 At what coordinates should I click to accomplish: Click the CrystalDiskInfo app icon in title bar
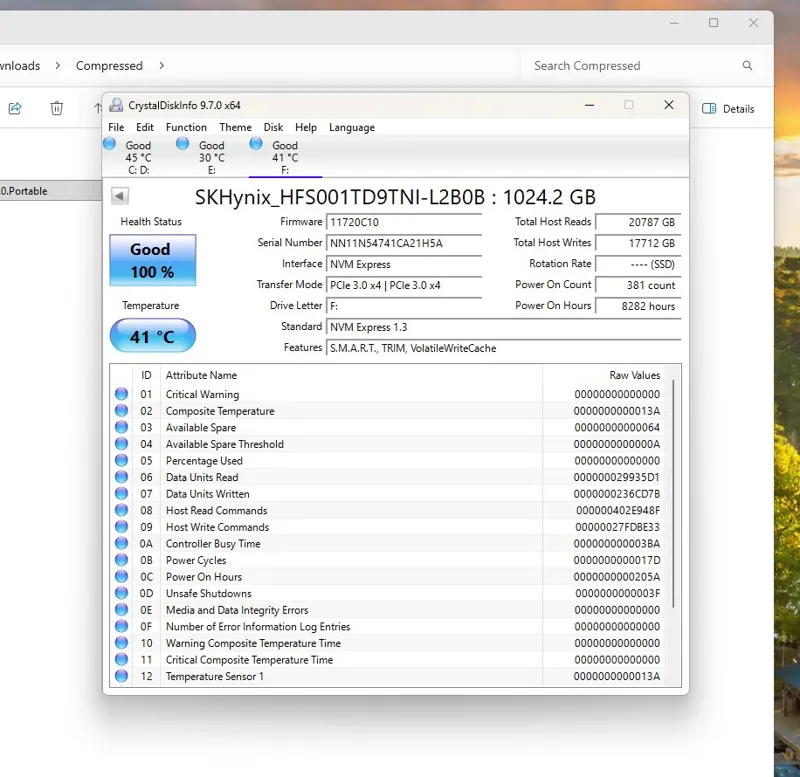click(116, 105)
